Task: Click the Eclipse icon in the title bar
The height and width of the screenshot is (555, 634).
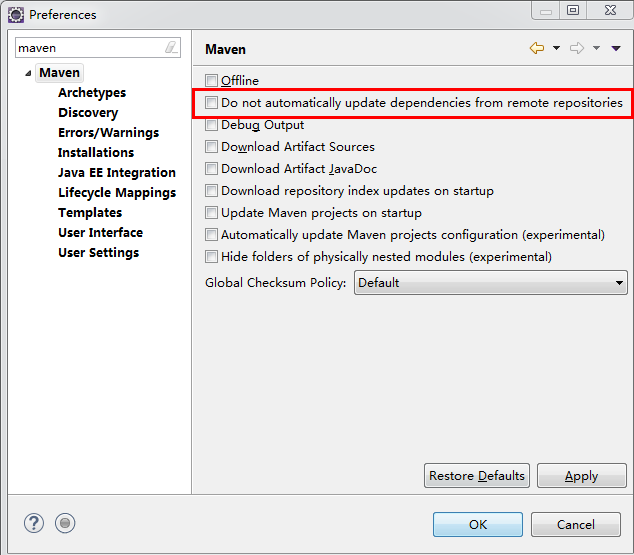Action: tap(16, 15)
